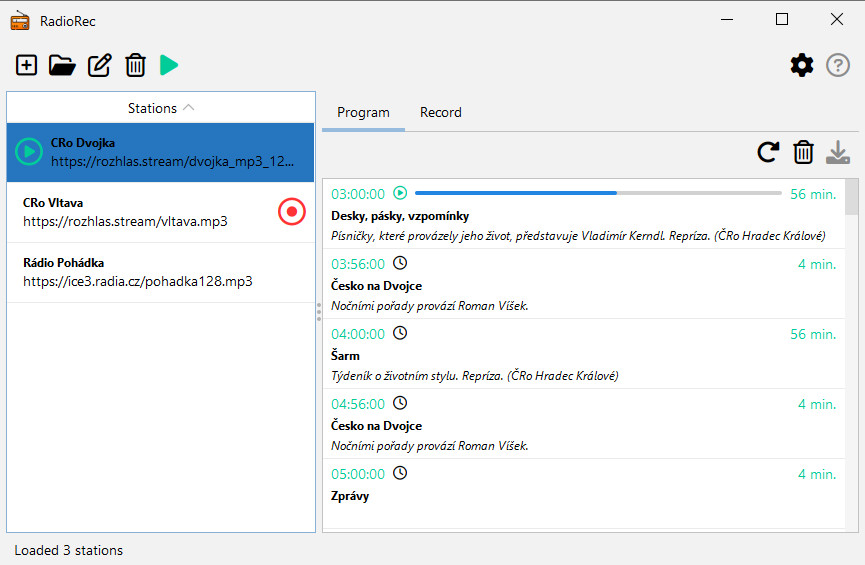Start playback with the green toolbar play button
Viewport: 865px width, 565px height.
[169, 66]
